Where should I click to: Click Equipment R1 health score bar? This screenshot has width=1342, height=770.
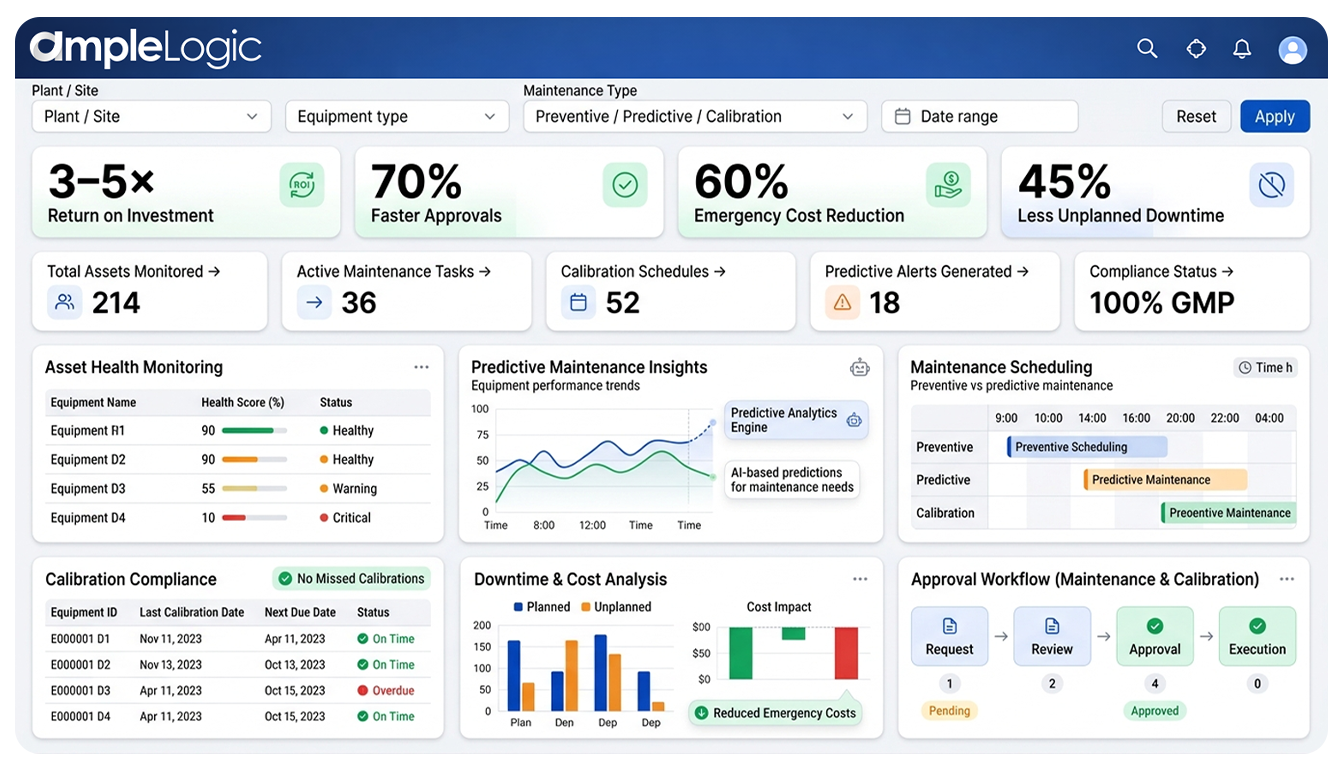(x=254, y=431)
